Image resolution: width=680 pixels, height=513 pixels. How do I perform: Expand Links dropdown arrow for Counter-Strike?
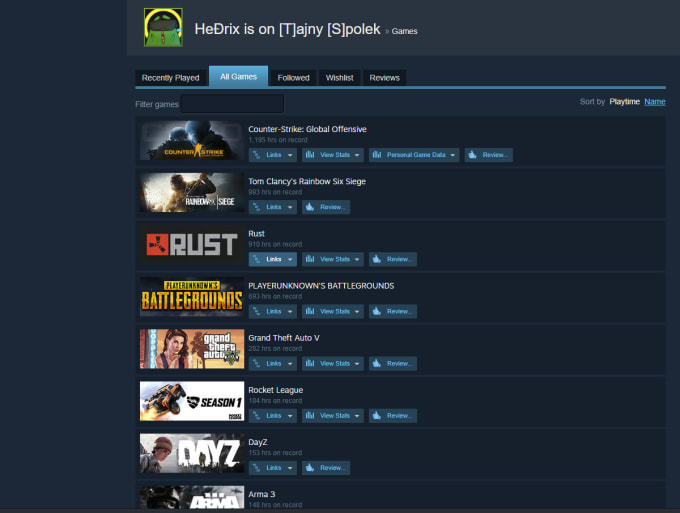point(290,155)
